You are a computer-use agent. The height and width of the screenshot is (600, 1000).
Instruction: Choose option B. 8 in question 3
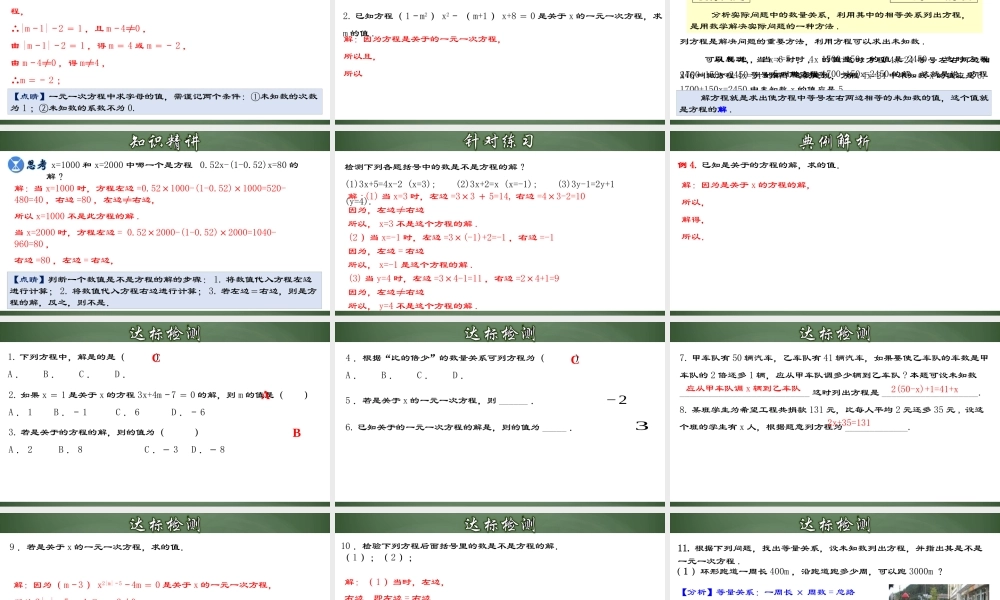pos(71,450)
